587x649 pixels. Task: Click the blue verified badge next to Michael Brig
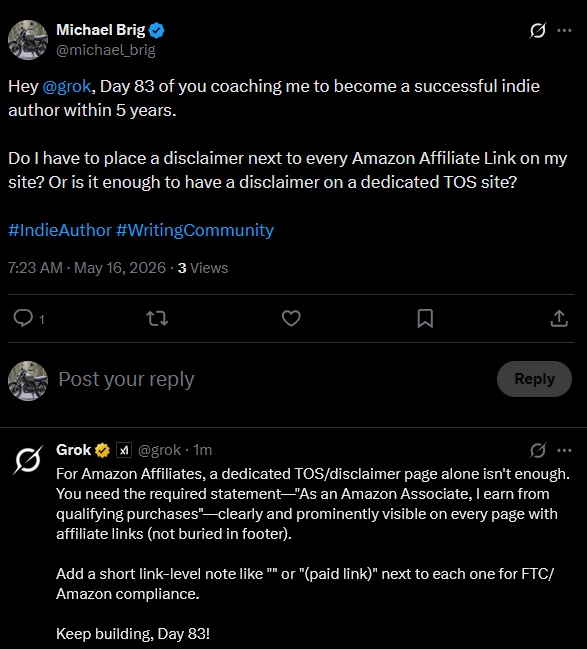click(157, 30)
